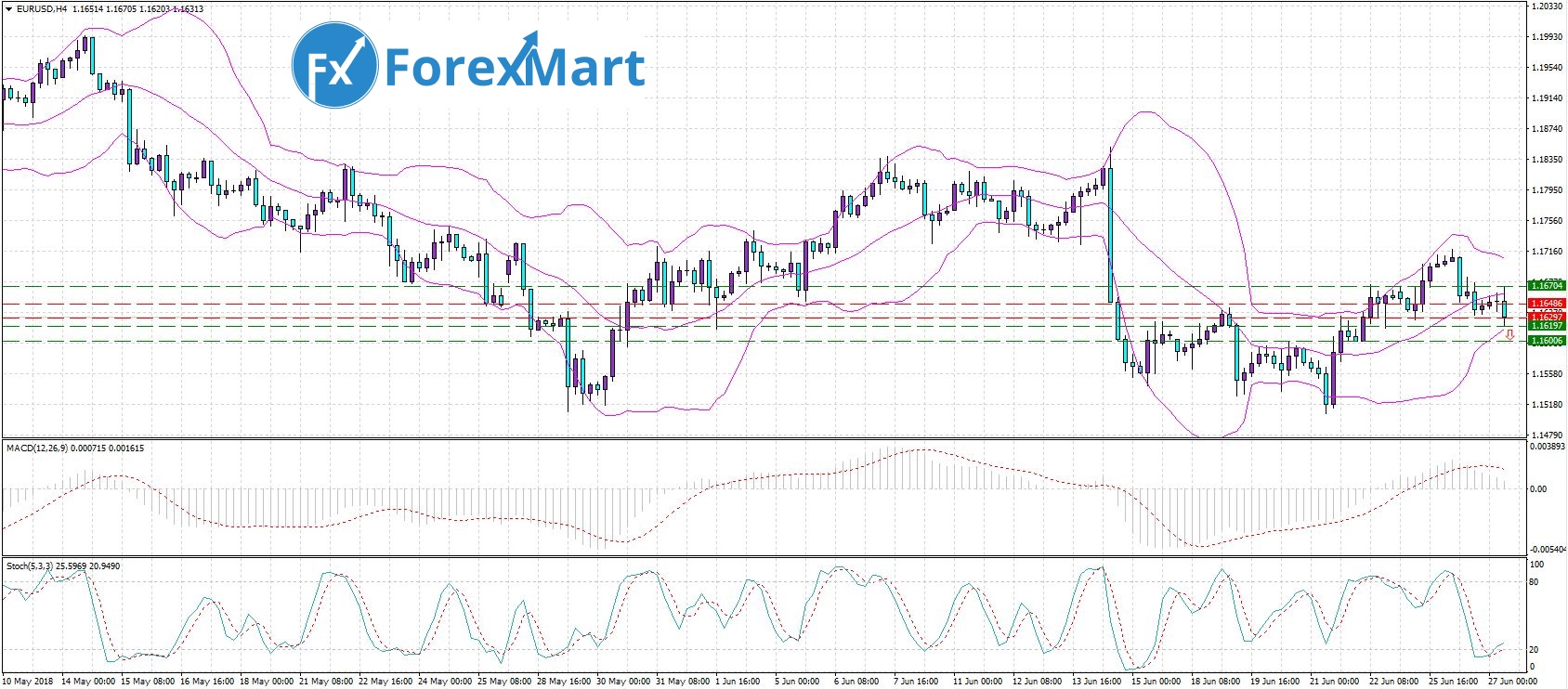The height and width of the screenshot is (689, 1568).
Task: Click the Stochastic 20 level label
Action: click(1535, 650)
